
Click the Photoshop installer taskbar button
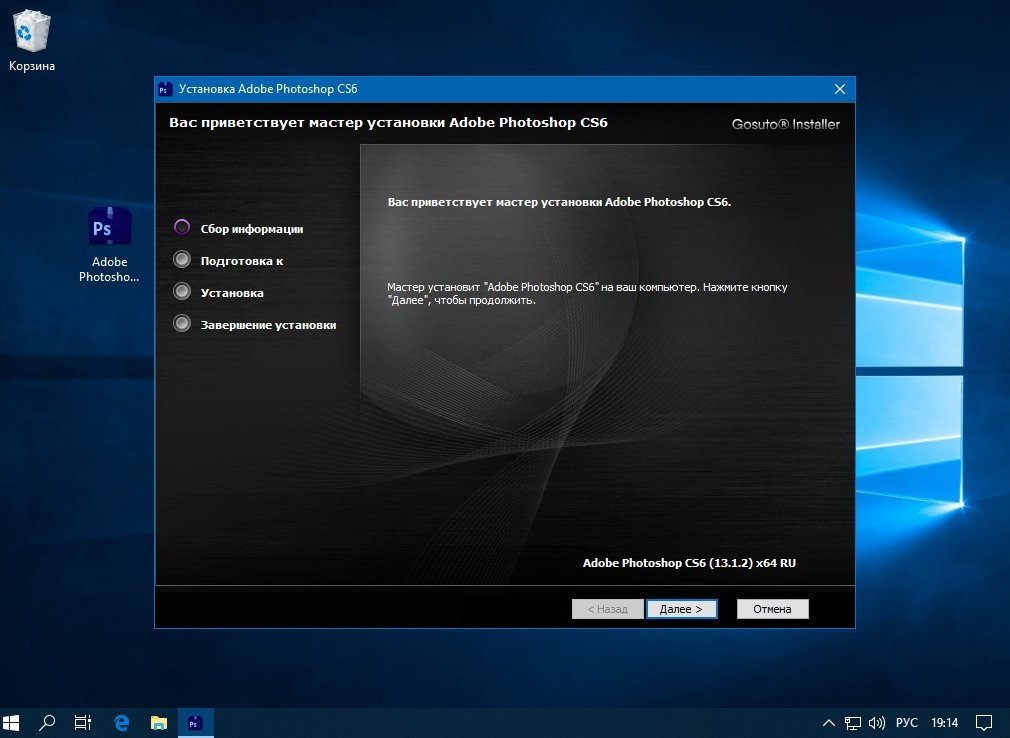(195, 723)
